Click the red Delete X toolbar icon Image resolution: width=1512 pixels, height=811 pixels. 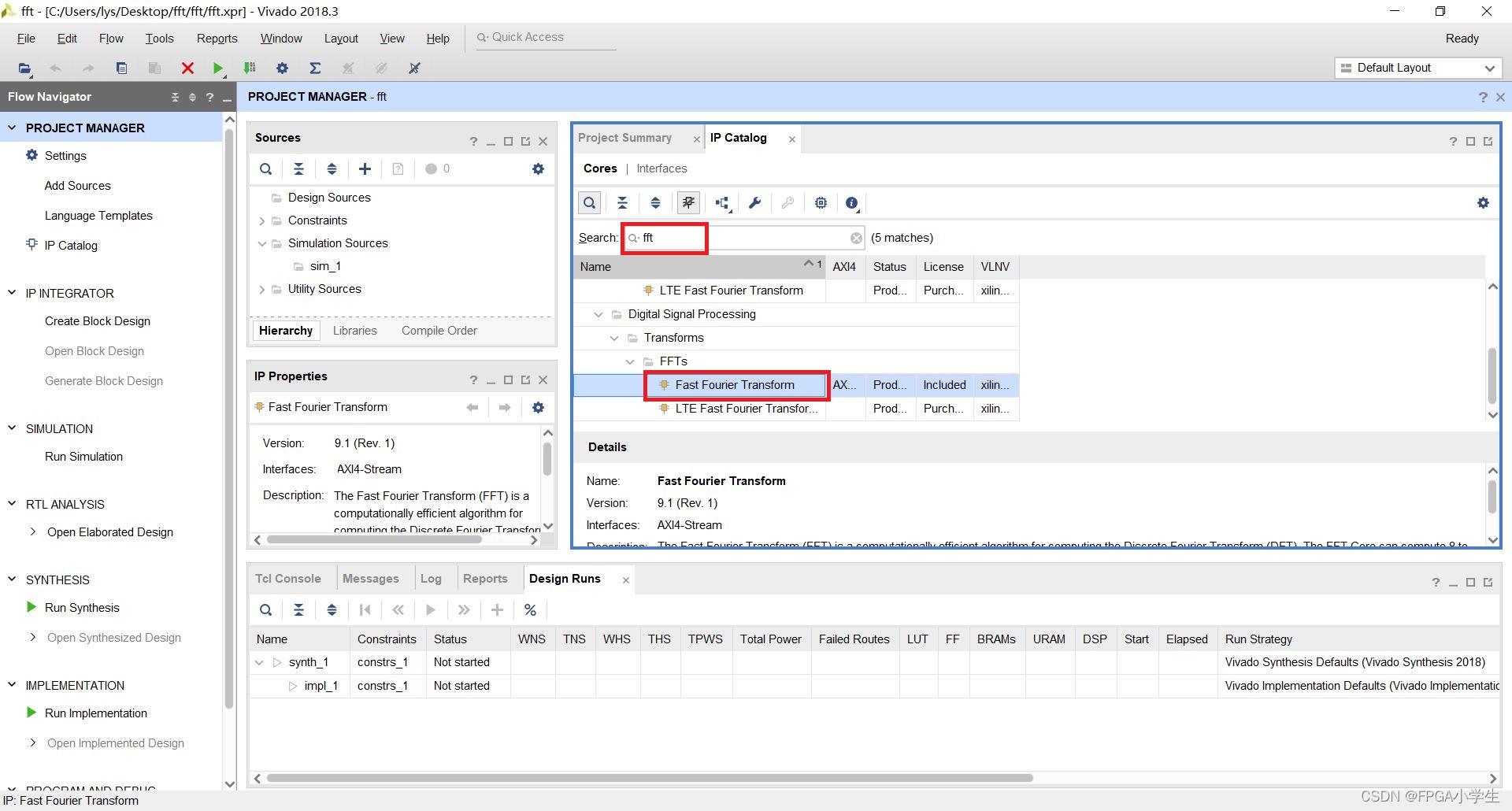pyautogui.click(x=187, y=69)
